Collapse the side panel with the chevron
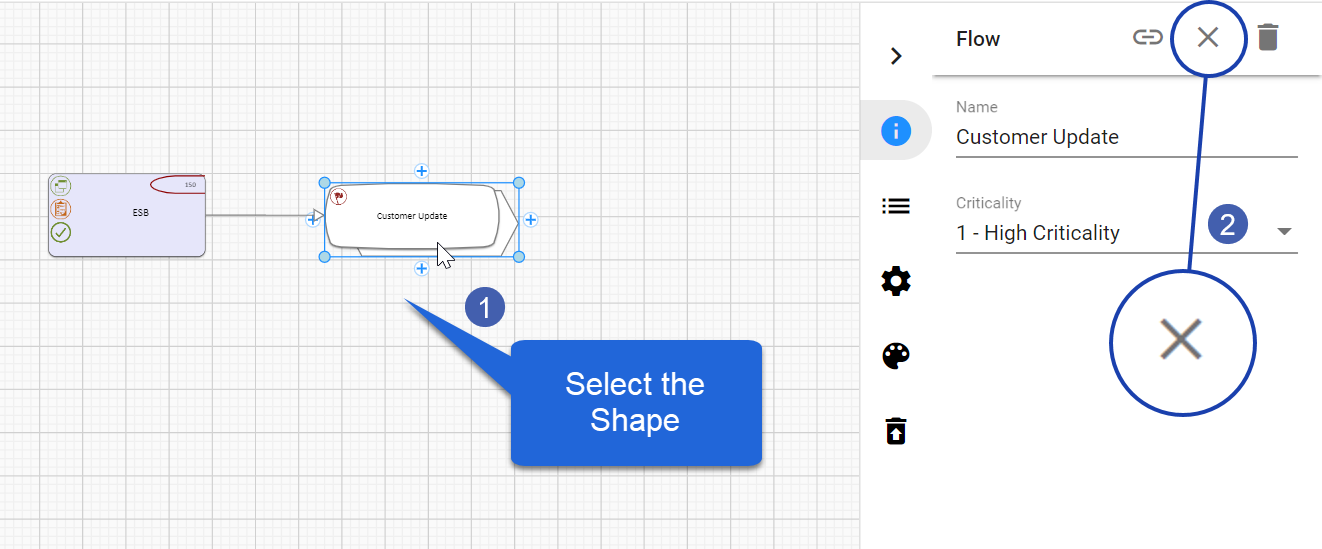 (896, 56)
